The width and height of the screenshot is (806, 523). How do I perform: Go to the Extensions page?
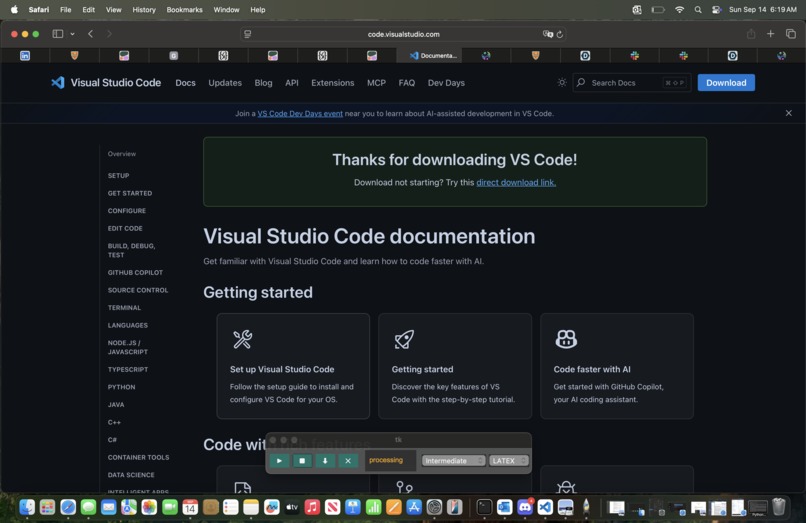click(x=333, y=83)
